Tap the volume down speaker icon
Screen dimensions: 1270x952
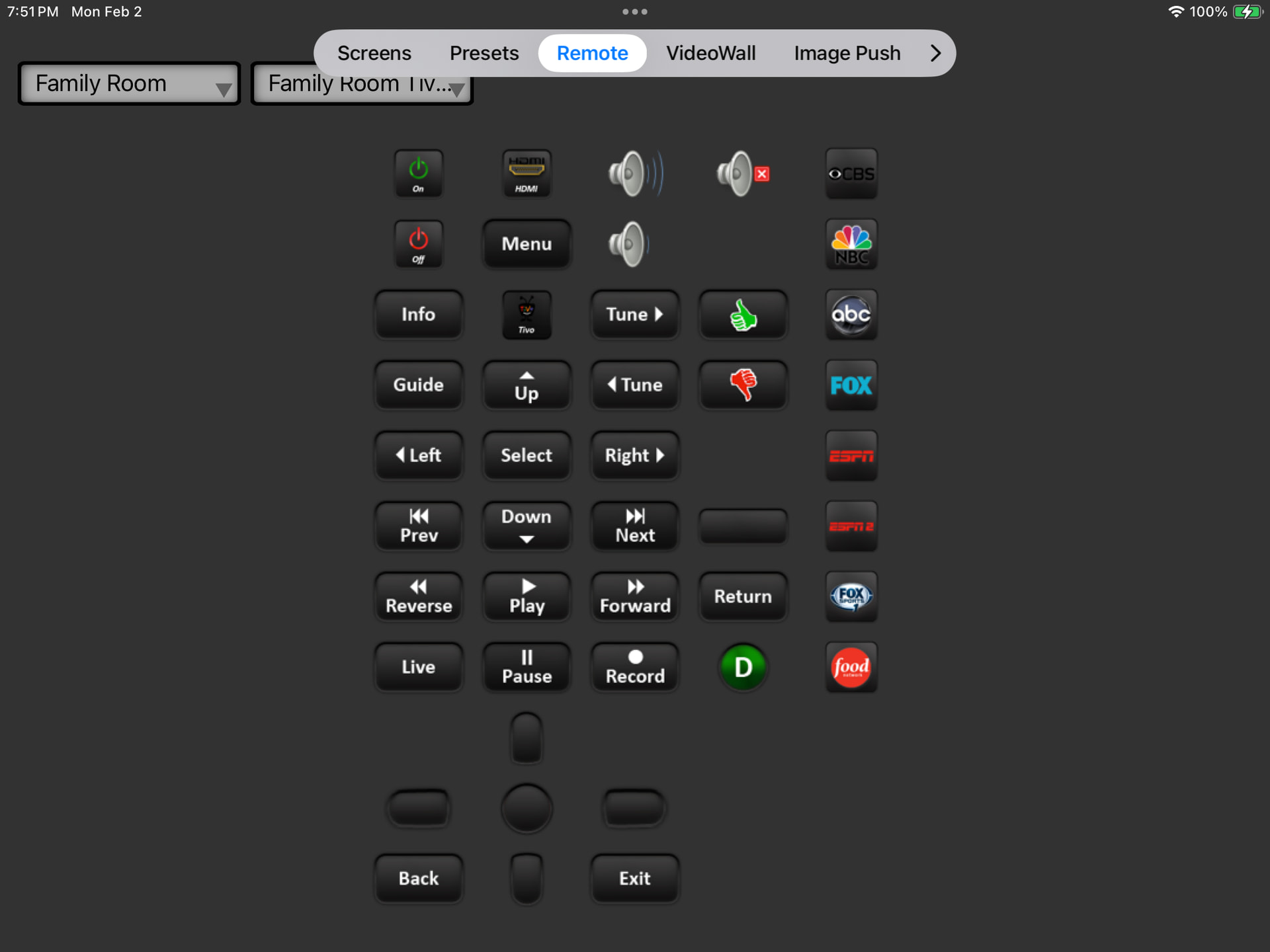628,244
